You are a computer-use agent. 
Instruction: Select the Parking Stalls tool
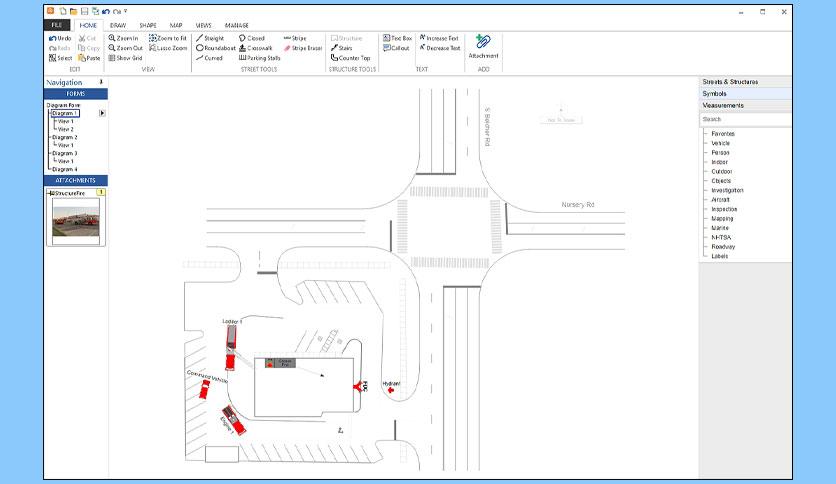point(260,58)
